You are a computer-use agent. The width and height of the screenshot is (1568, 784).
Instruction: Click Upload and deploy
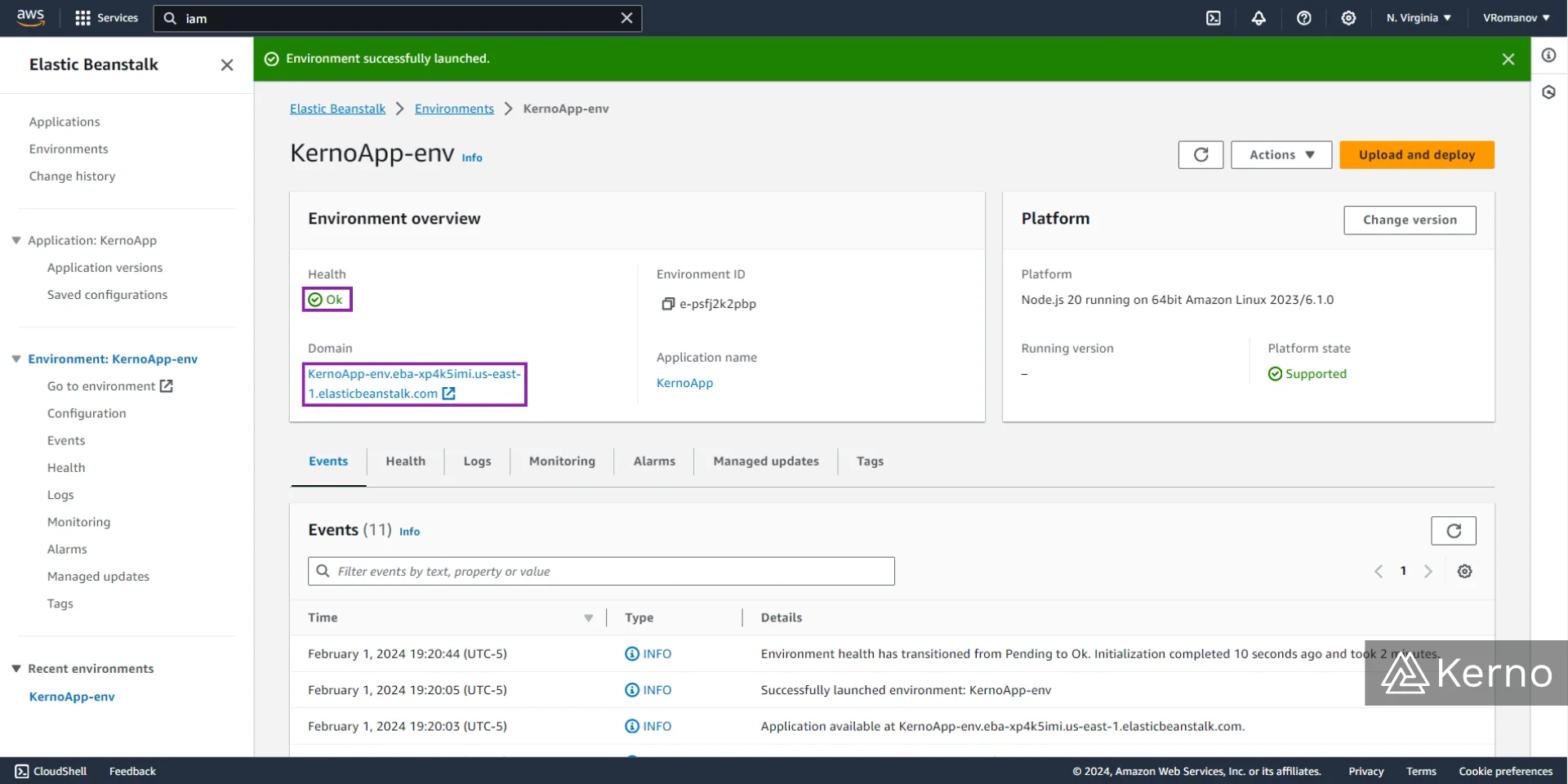pos(1417,154)
